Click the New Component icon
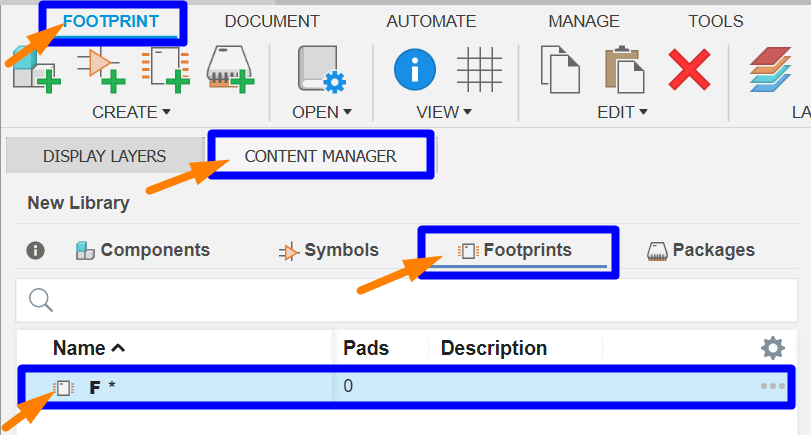The image size is (811, 435). pyautogui.click(x=31, y=70)
